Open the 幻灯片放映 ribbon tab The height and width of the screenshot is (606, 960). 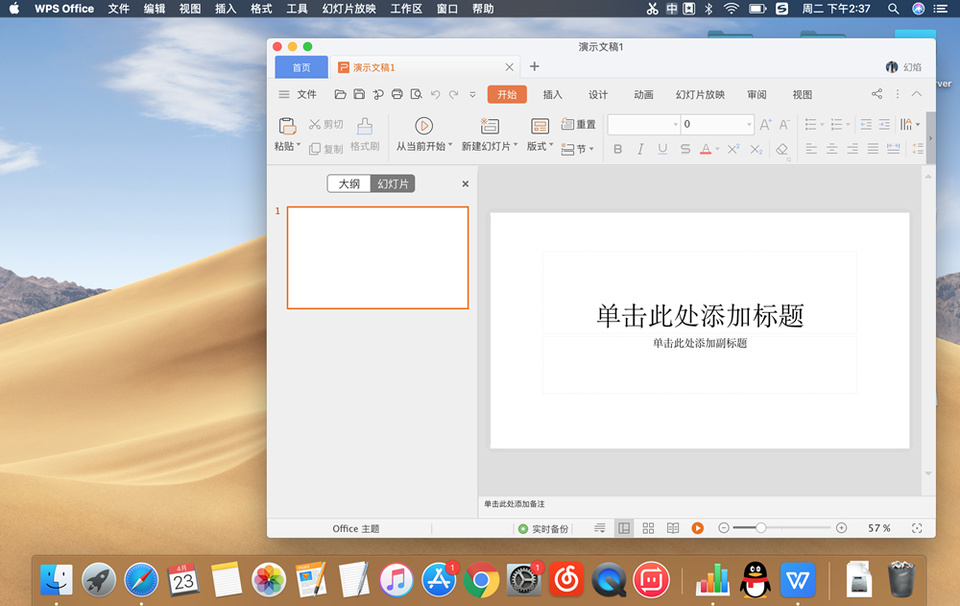tap(700, 94)
